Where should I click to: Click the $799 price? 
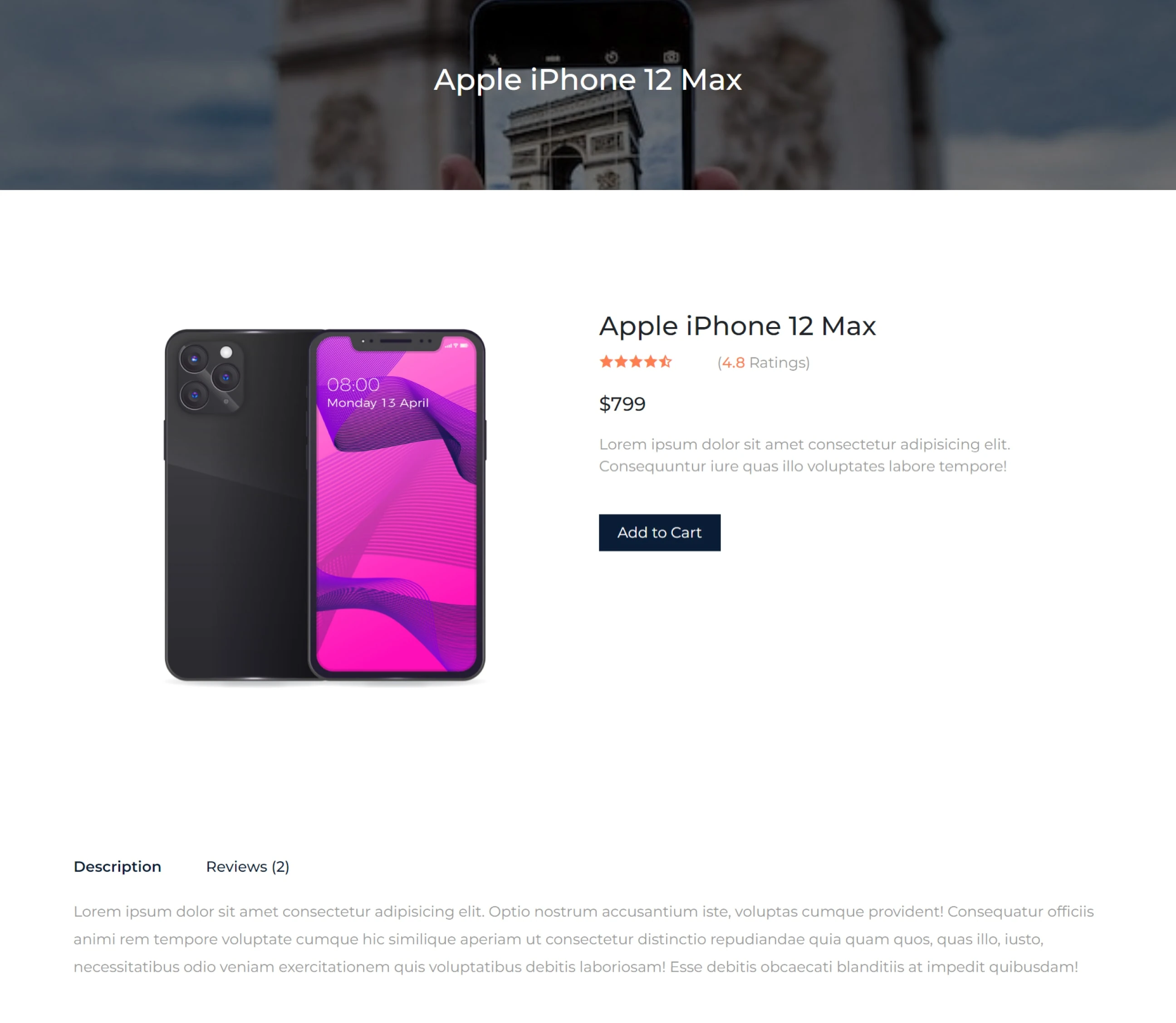(622, 404)
